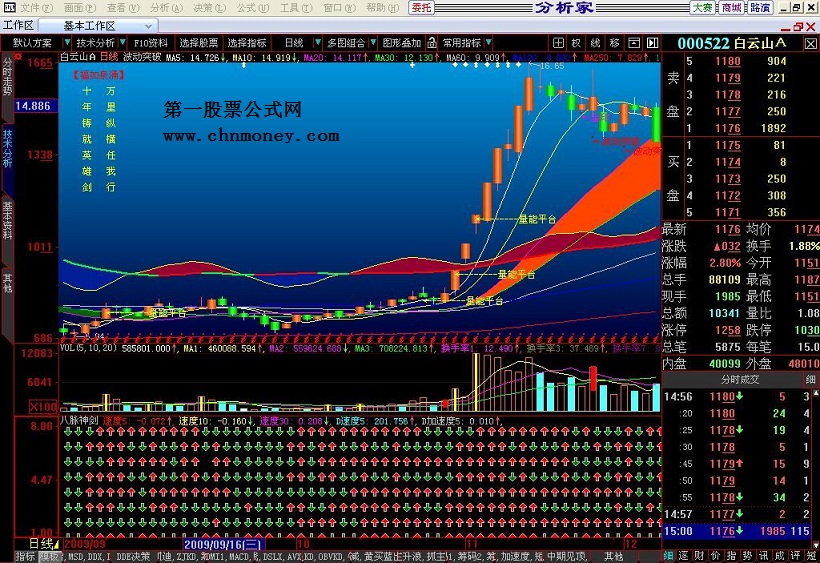Viewport: 820px width, 563px height.
Task: Click the 商城 button in title bar
Action: (x=731, y=7)
